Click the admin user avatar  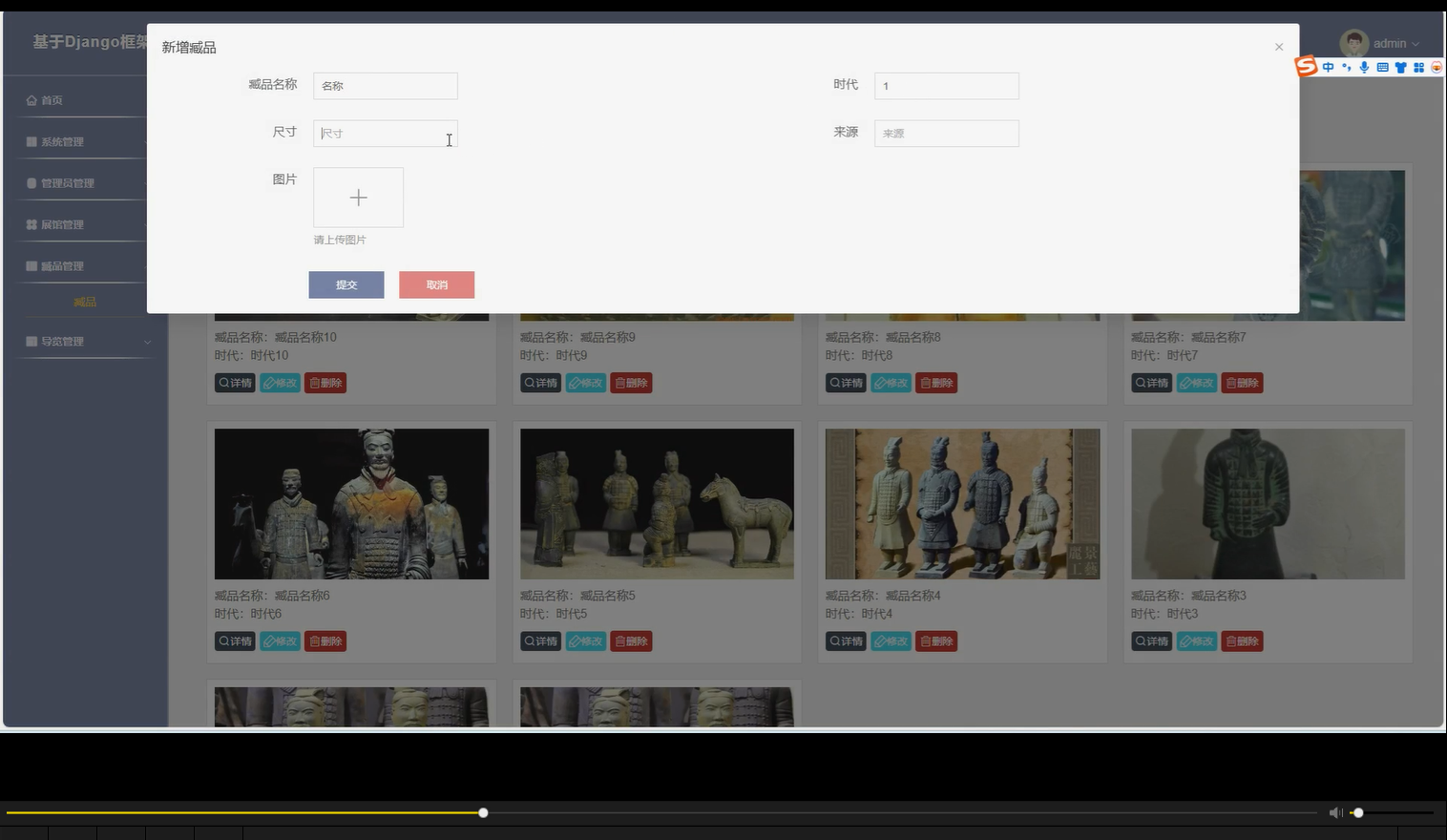(x=1353, y=43)
